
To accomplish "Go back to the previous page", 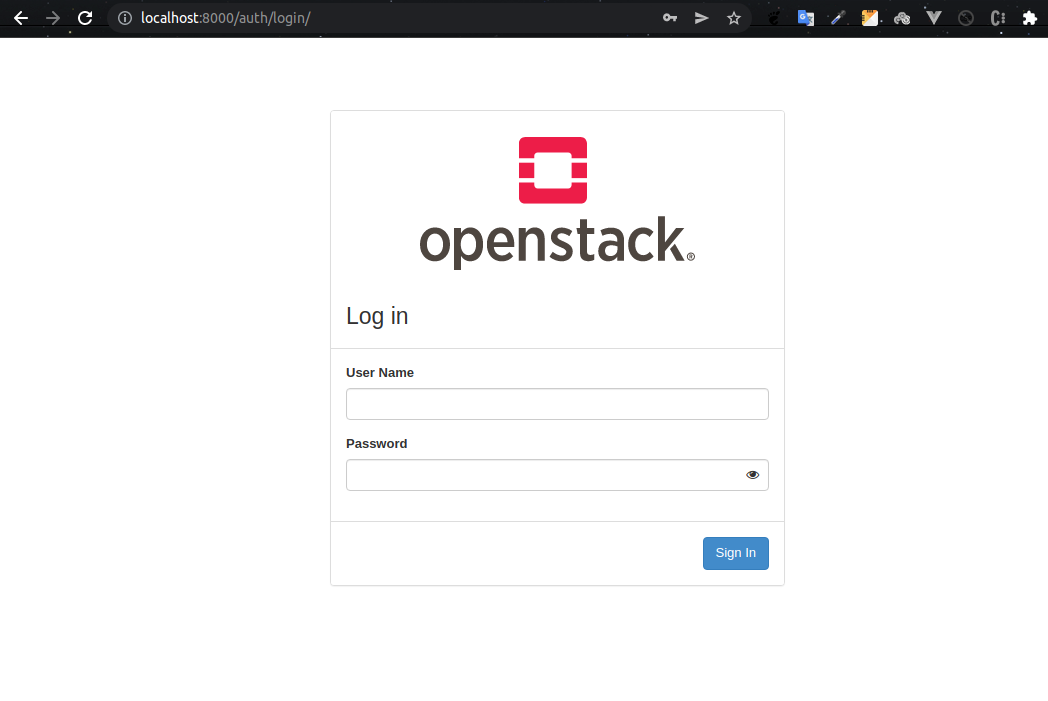I will tap(21, 18).
